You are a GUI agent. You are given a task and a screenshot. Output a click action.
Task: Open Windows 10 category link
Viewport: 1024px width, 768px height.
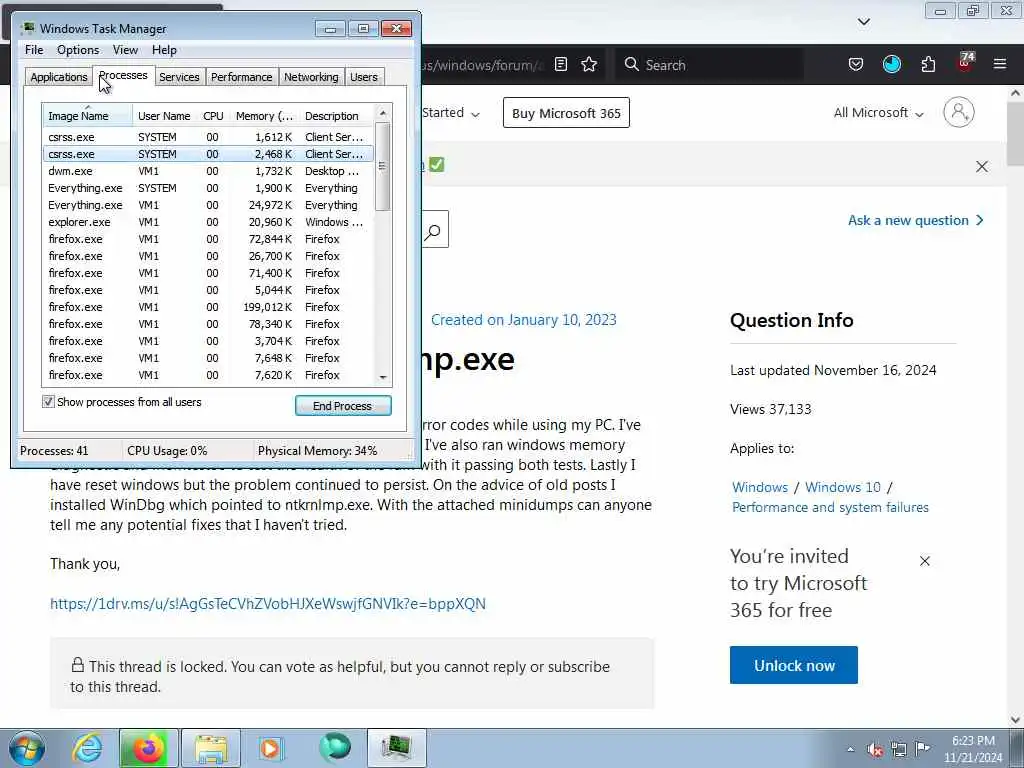842,487
